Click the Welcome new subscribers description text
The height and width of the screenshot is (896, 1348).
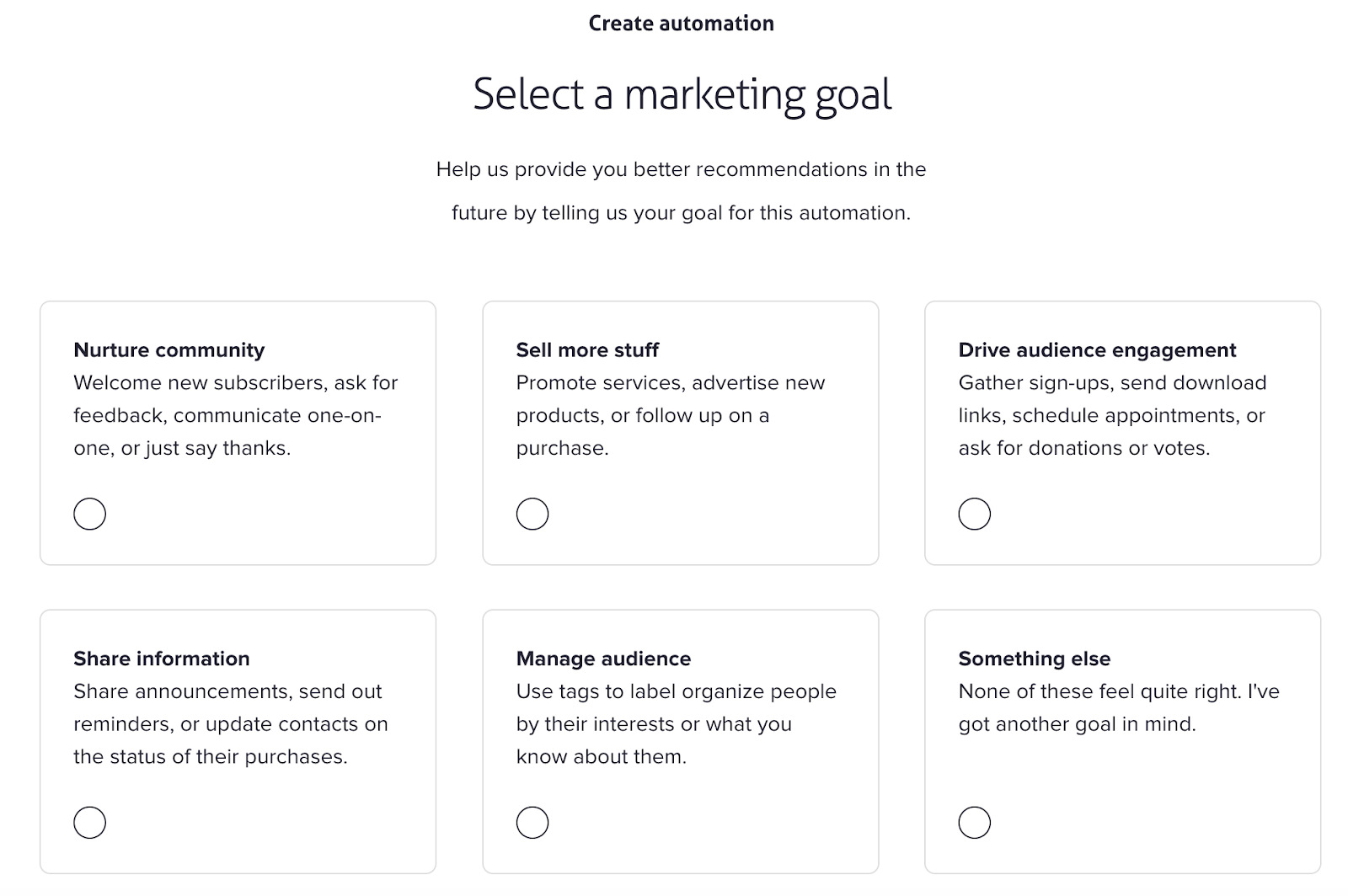[x=235, y=415]
